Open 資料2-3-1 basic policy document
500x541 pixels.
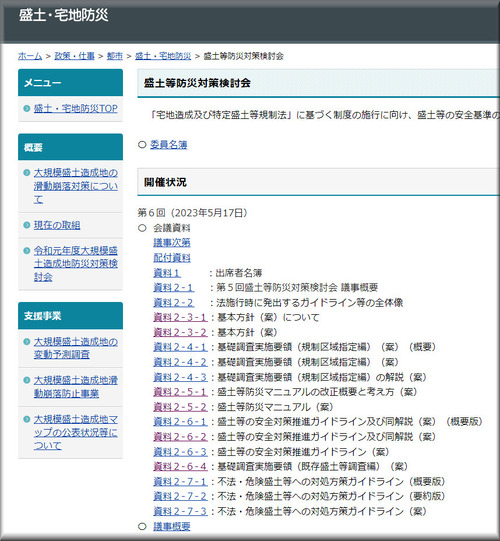[180, 317]
